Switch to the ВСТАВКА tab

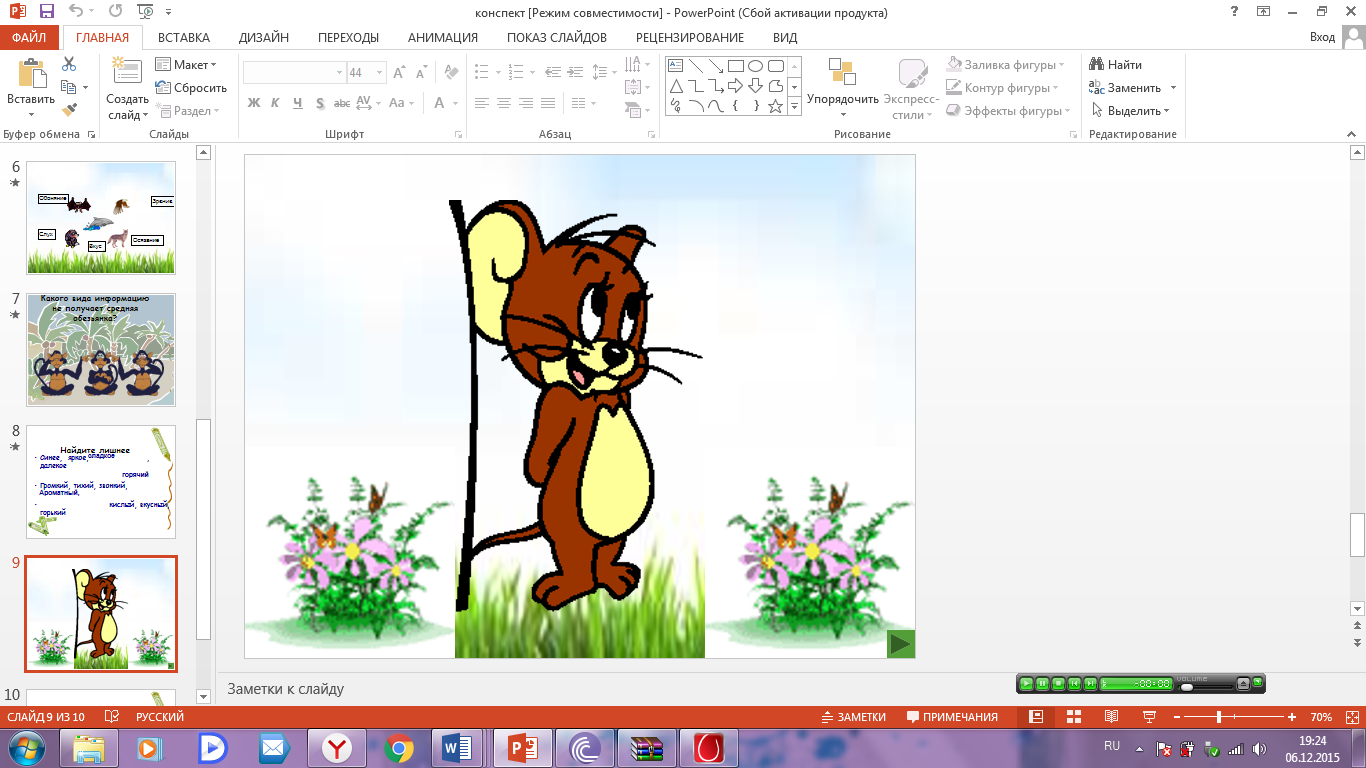click(184, 38)
